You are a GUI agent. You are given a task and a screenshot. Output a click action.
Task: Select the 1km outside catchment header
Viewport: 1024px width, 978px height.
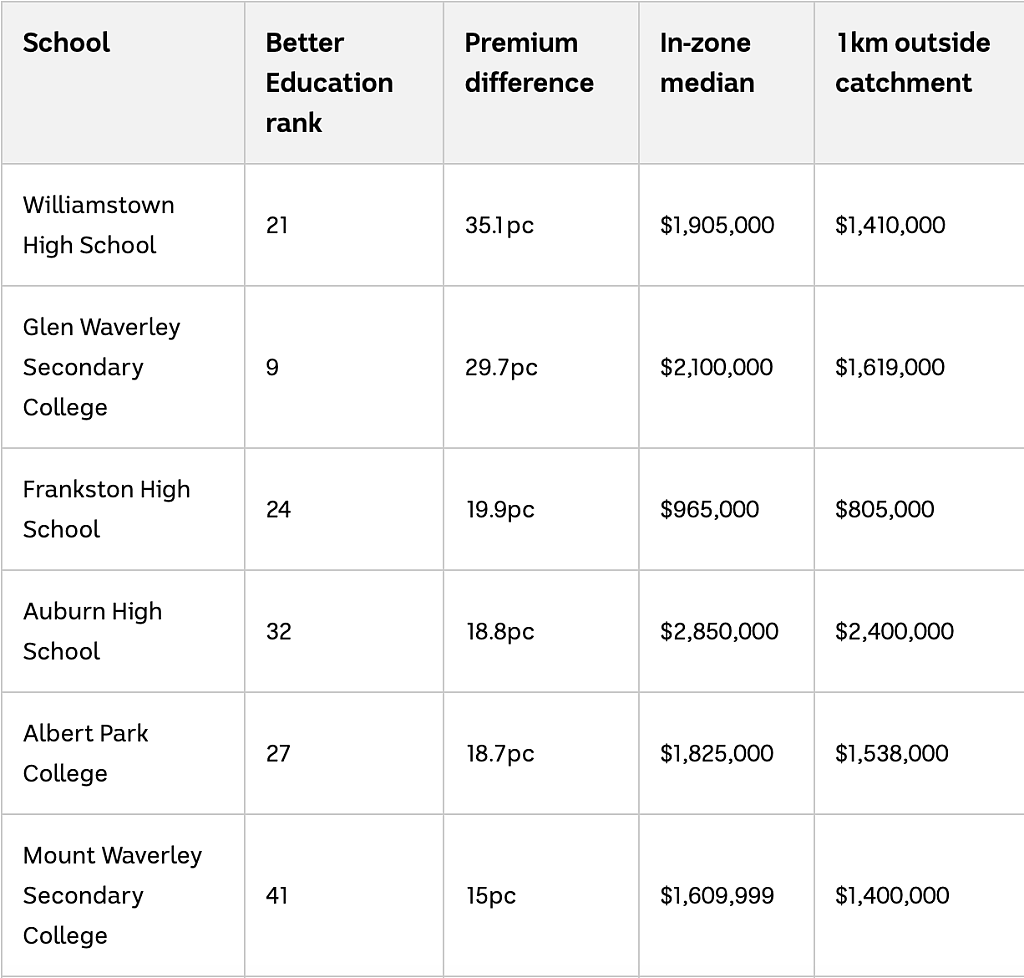pos(913,63)
